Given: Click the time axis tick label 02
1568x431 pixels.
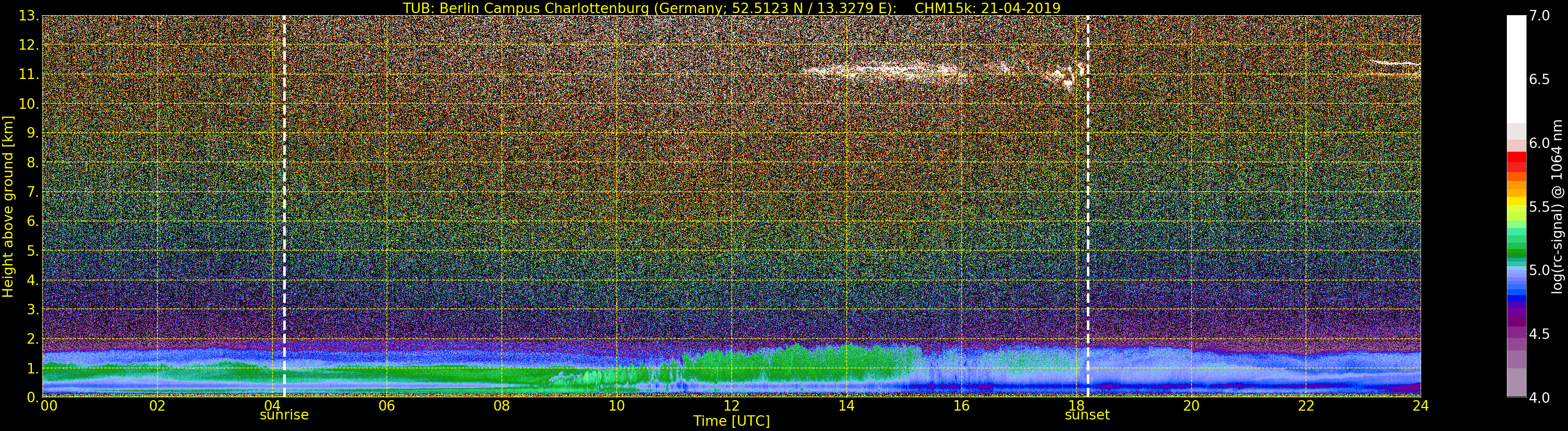Looking at the screenshot, I should 157,406.
